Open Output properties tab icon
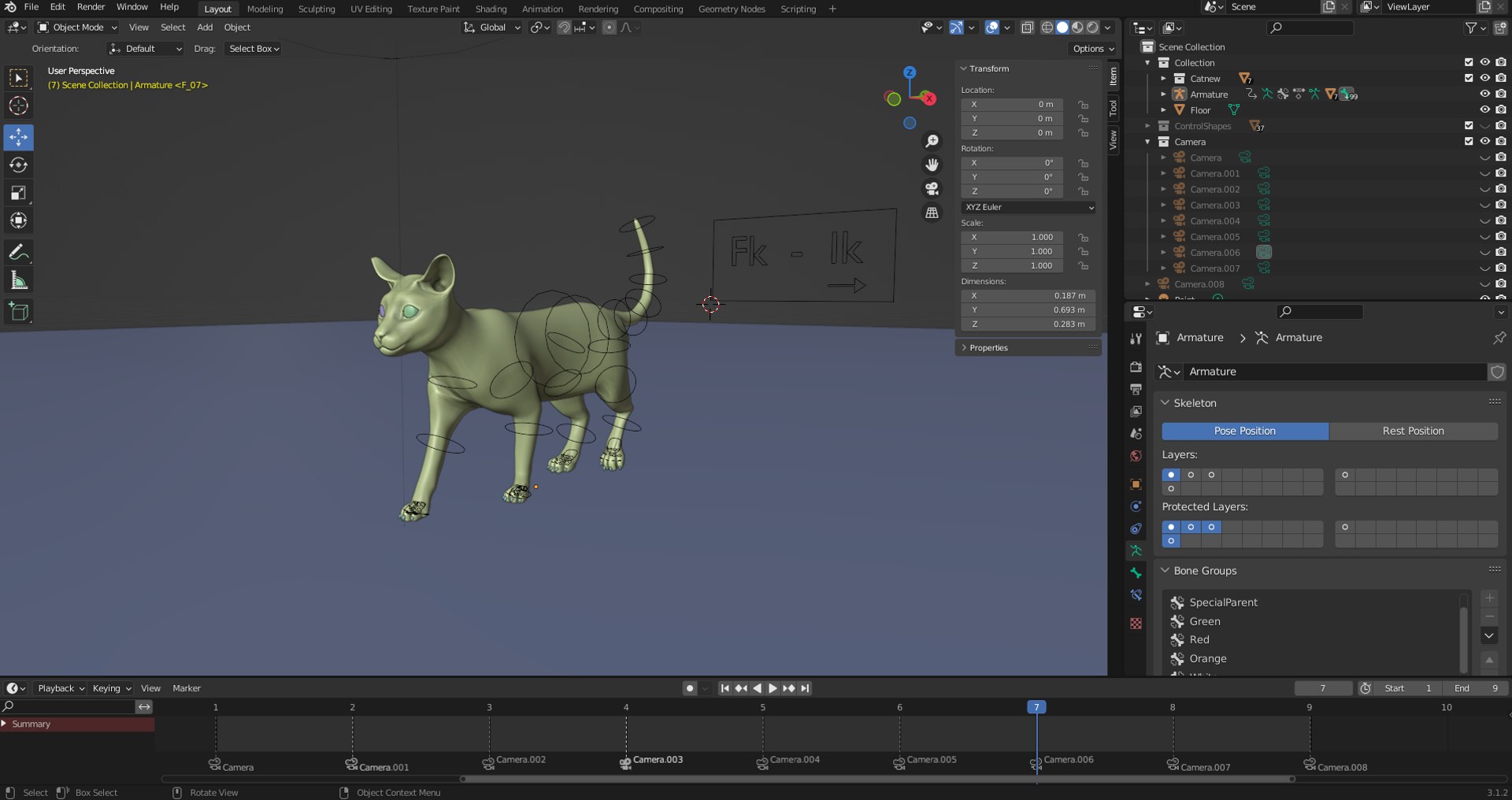1512x800 pixels. (x=1136, y=389)
